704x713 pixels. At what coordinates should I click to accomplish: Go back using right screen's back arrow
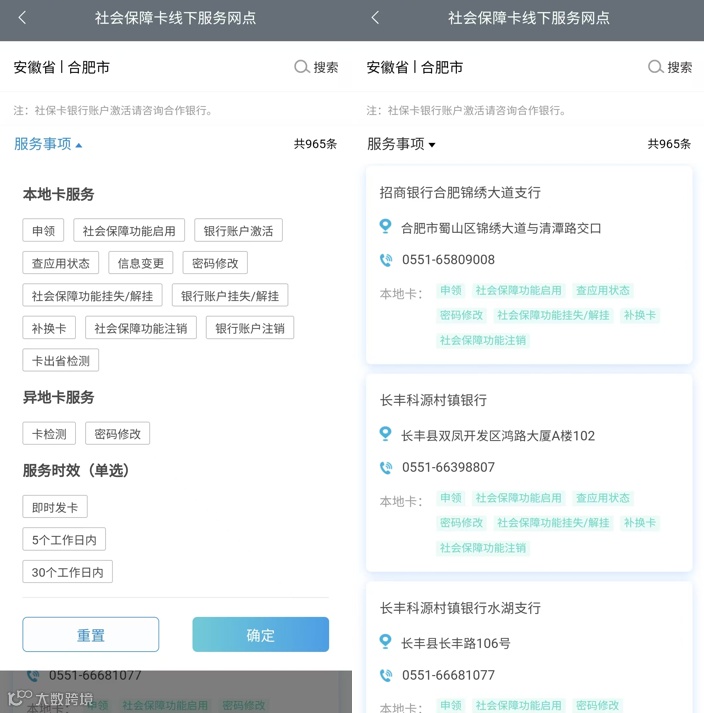[375, 18]
